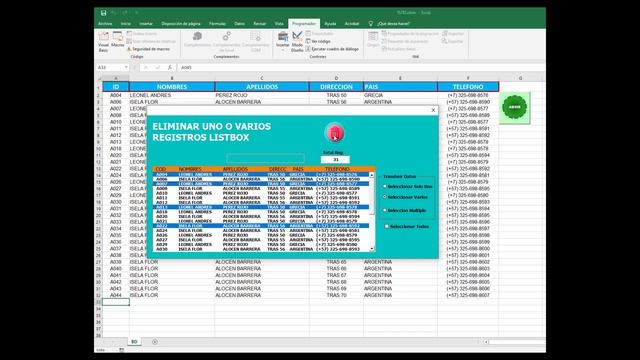This screenshot has height=360, width=640.
Task: Click the XML Origen icon
Action: pos(373,39)
